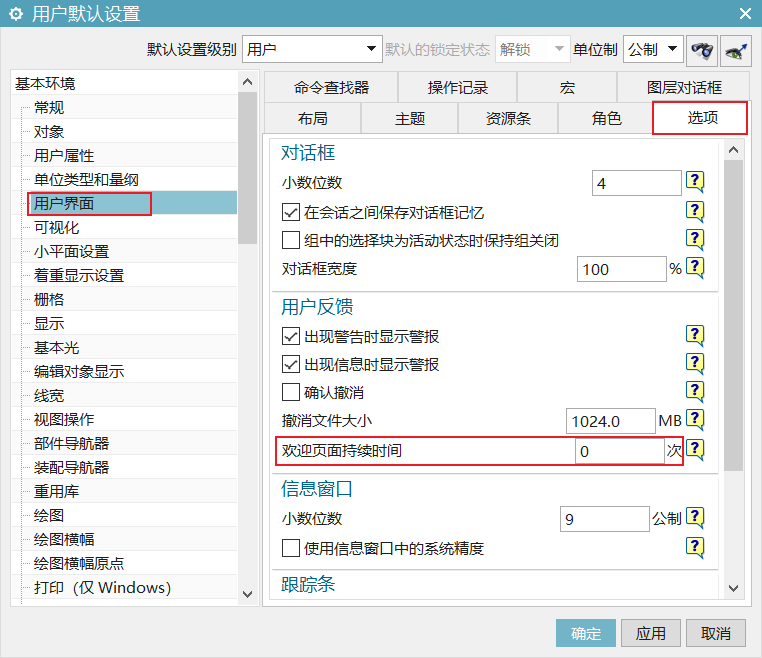Image resolution: width=762 pixels, height=658 pixels.
Task: Toggle 出现警告时显示警报 checkbox
Action: pyautogui.click(x=291, y=336)
